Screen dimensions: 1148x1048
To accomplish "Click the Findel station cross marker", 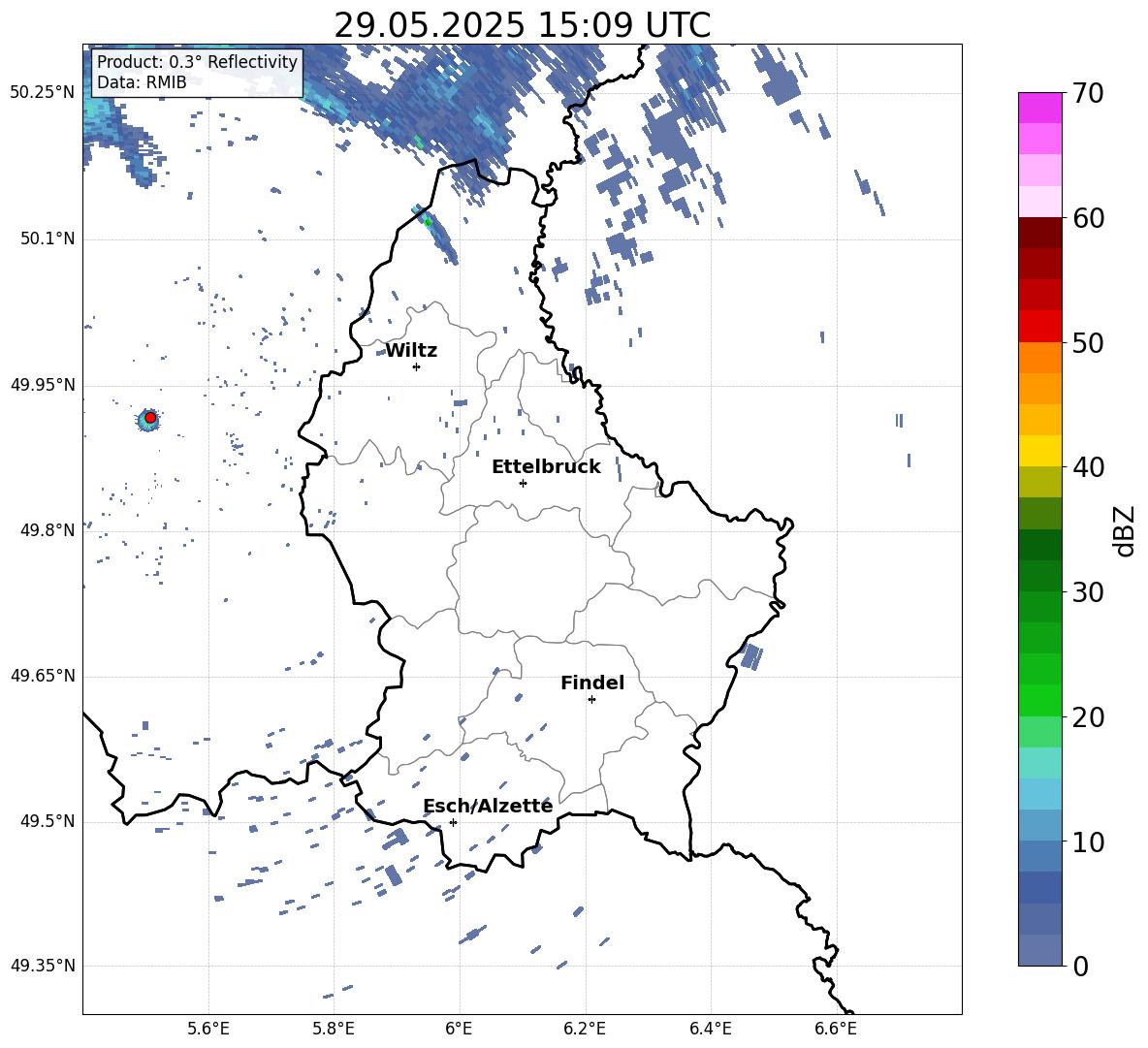I will click(x=591, y=700).
